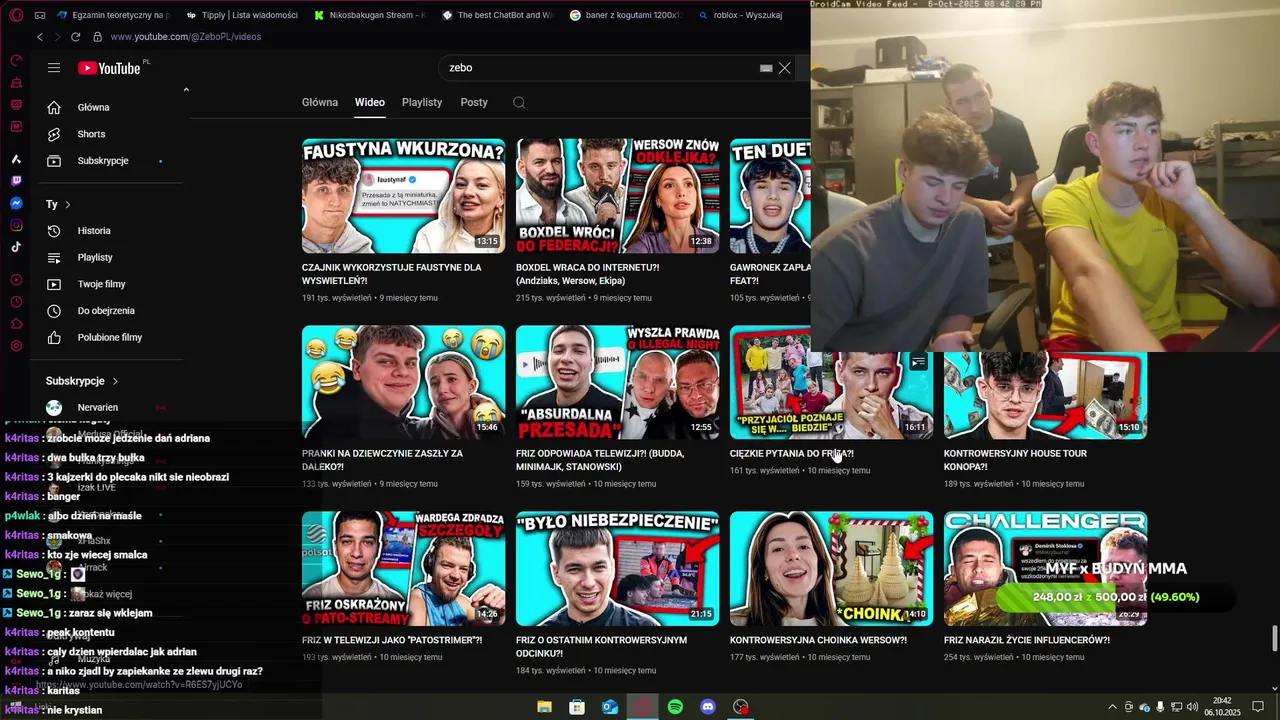Open BOXDEL WRÓCI DO FEDERACJI thumbnail
The image size is (1280, 720).
tap(617, 196)
